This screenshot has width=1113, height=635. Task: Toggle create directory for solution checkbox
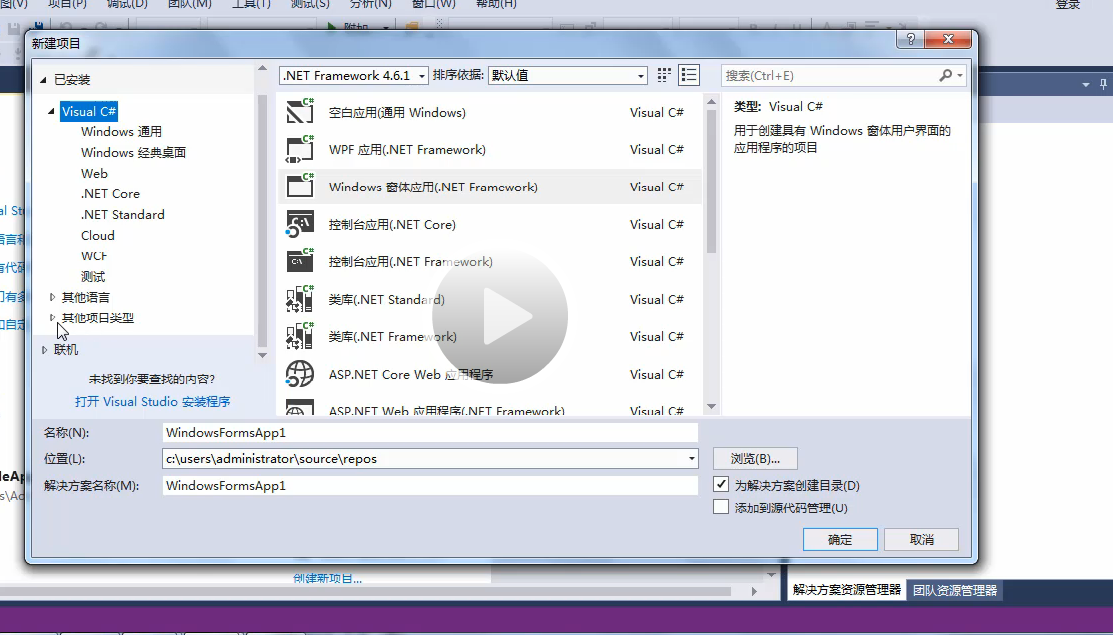click(720, 485)
